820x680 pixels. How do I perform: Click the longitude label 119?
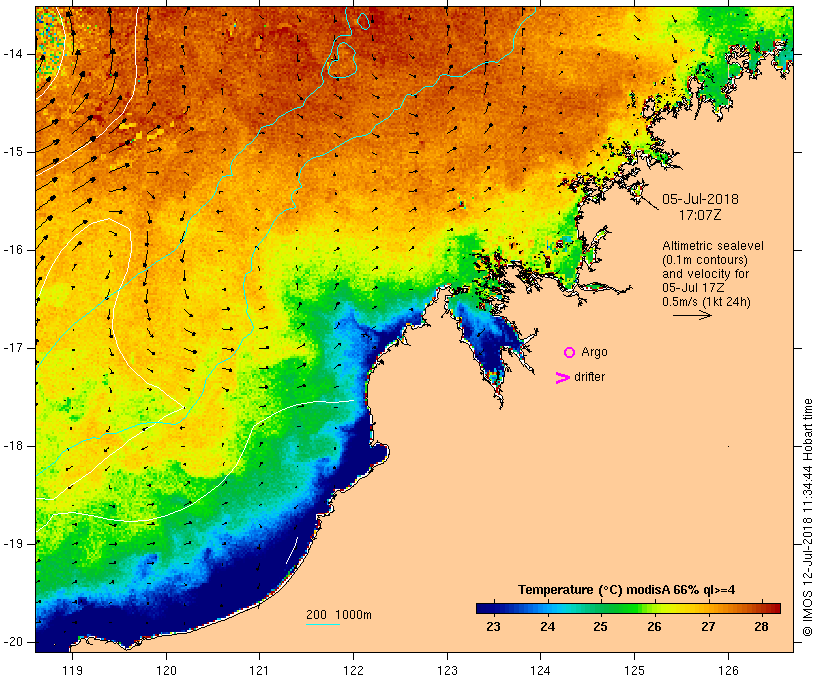72,671
